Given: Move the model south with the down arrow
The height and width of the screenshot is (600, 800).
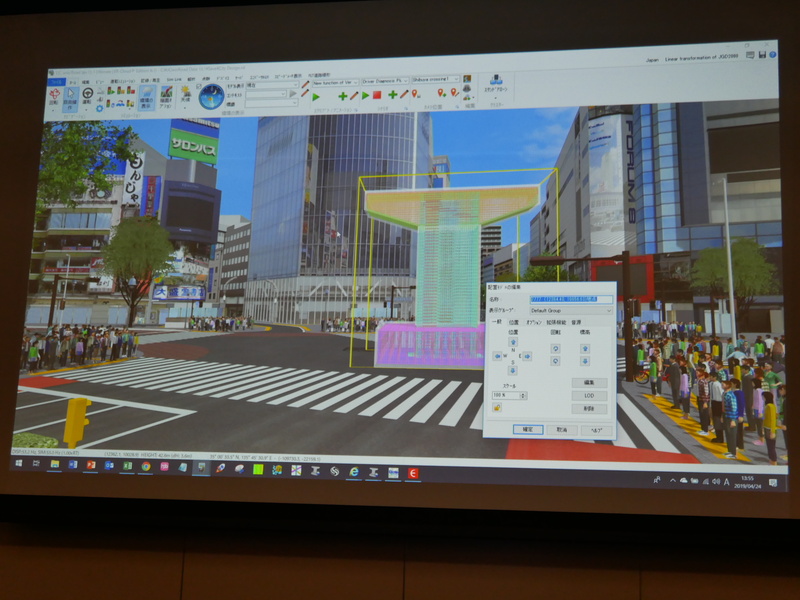Looking at the screenshot, I should 513,370.
